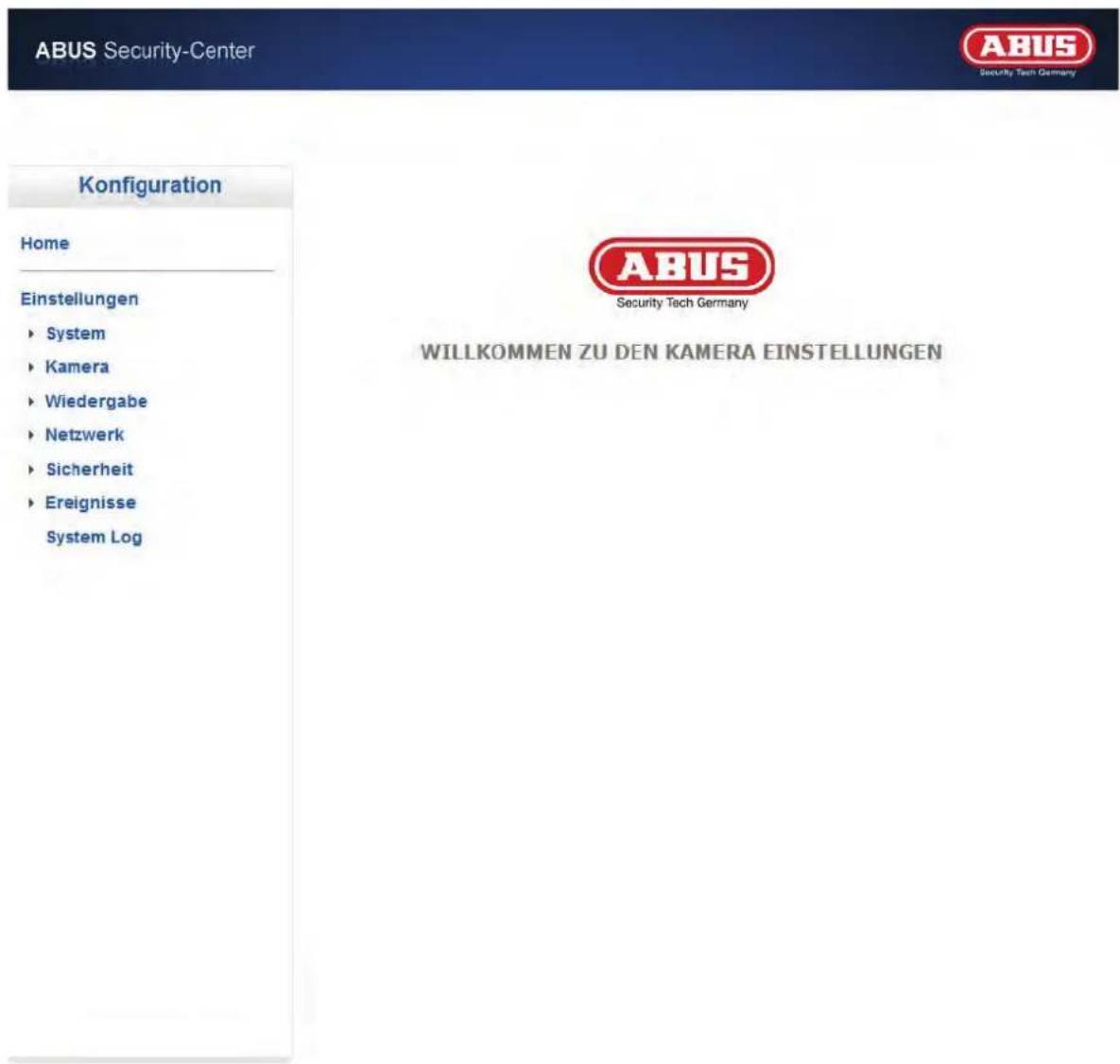Expand the Ereignisse arrow
Screen dimensions: 1120x1064
[30, 504]
